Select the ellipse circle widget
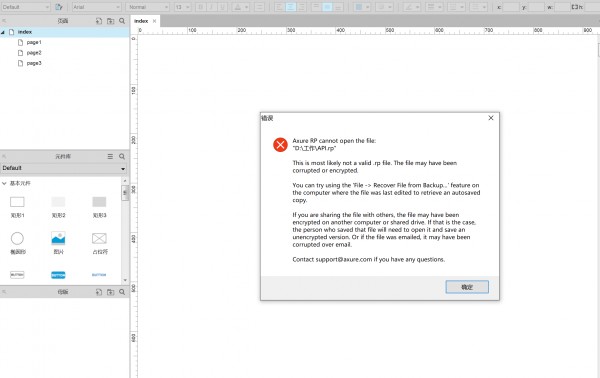This screenshot has width=600, height=378. coord(17,243)
